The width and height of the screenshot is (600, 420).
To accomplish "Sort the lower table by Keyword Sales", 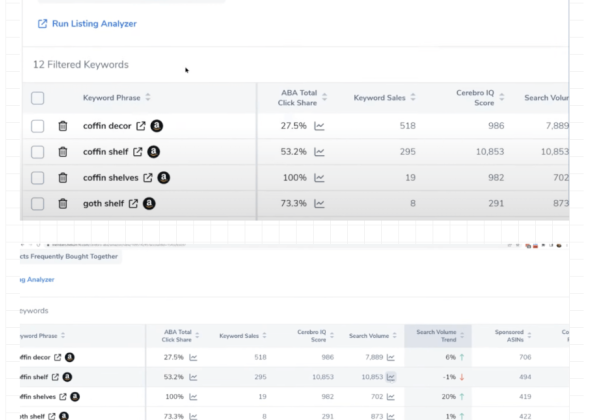I will (x=264, y=335).
